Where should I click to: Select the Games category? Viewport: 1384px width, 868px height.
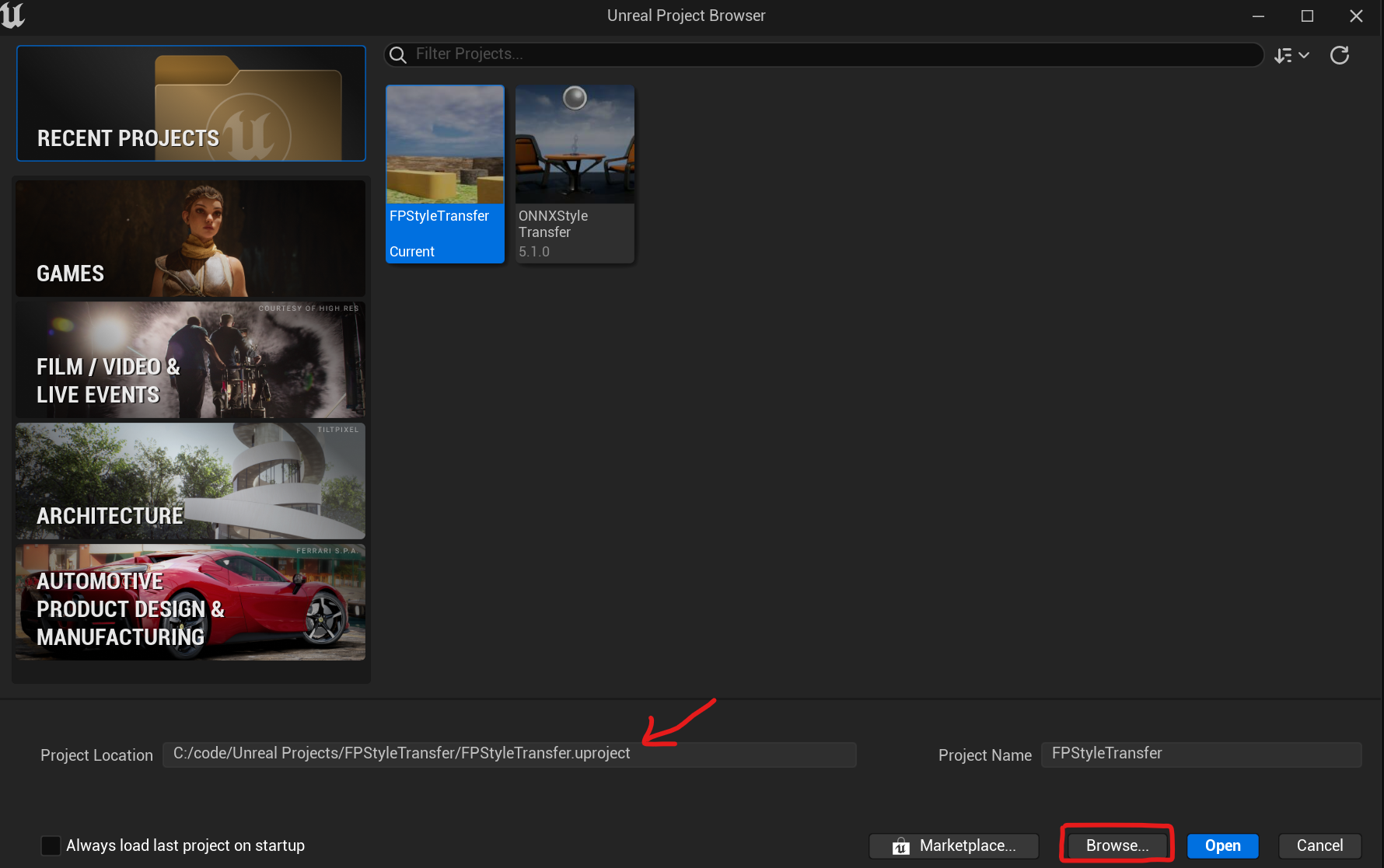[x=190, y=239]
